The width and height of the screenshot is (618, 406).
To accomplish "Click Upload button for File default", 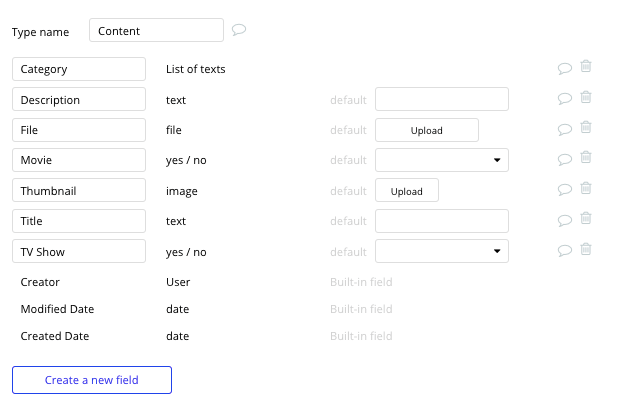I will 427,130.
